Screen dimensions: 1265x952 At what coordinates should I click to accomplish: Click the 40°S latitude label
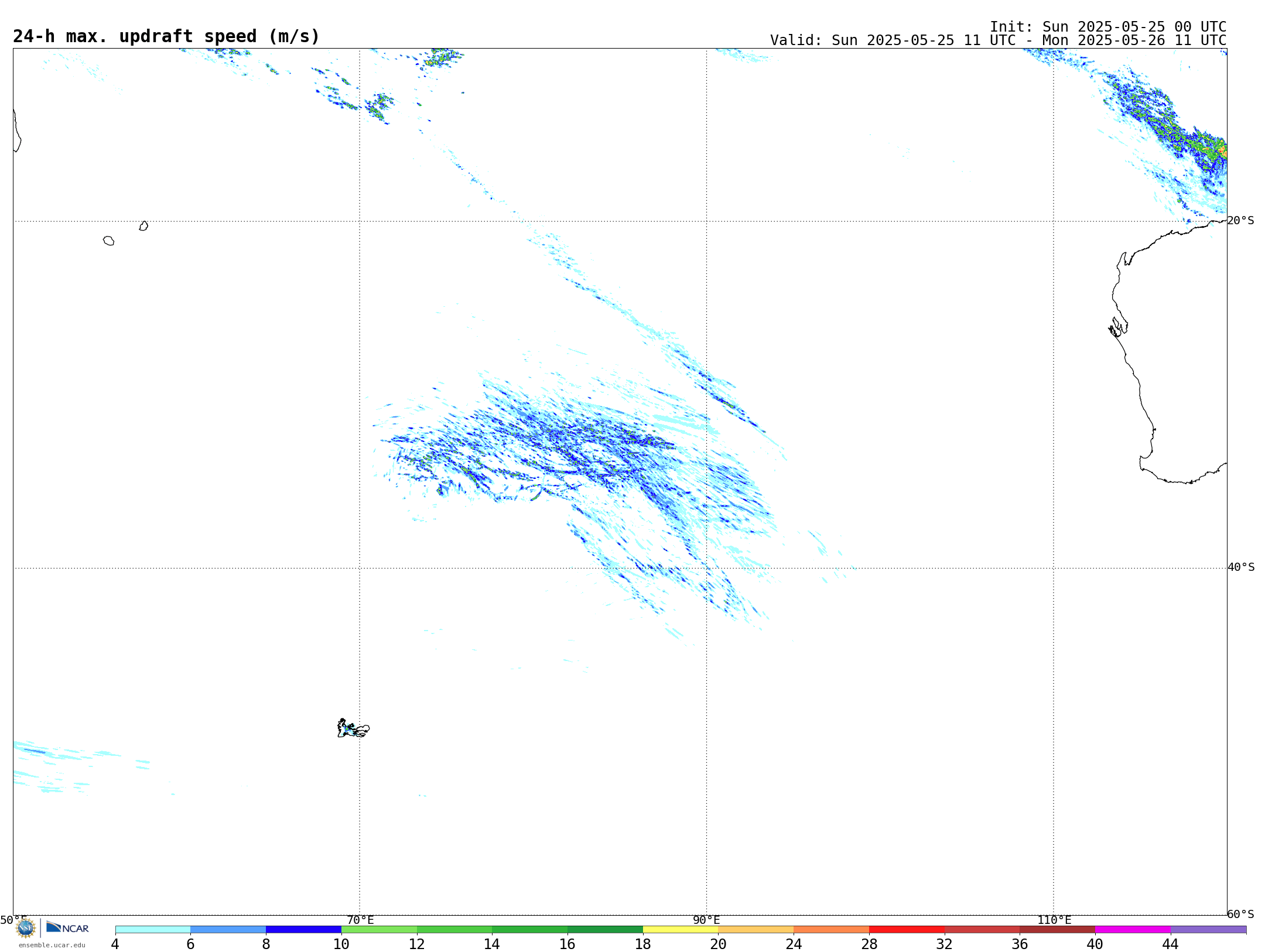pyautogui.click(x=1240, y=567)
